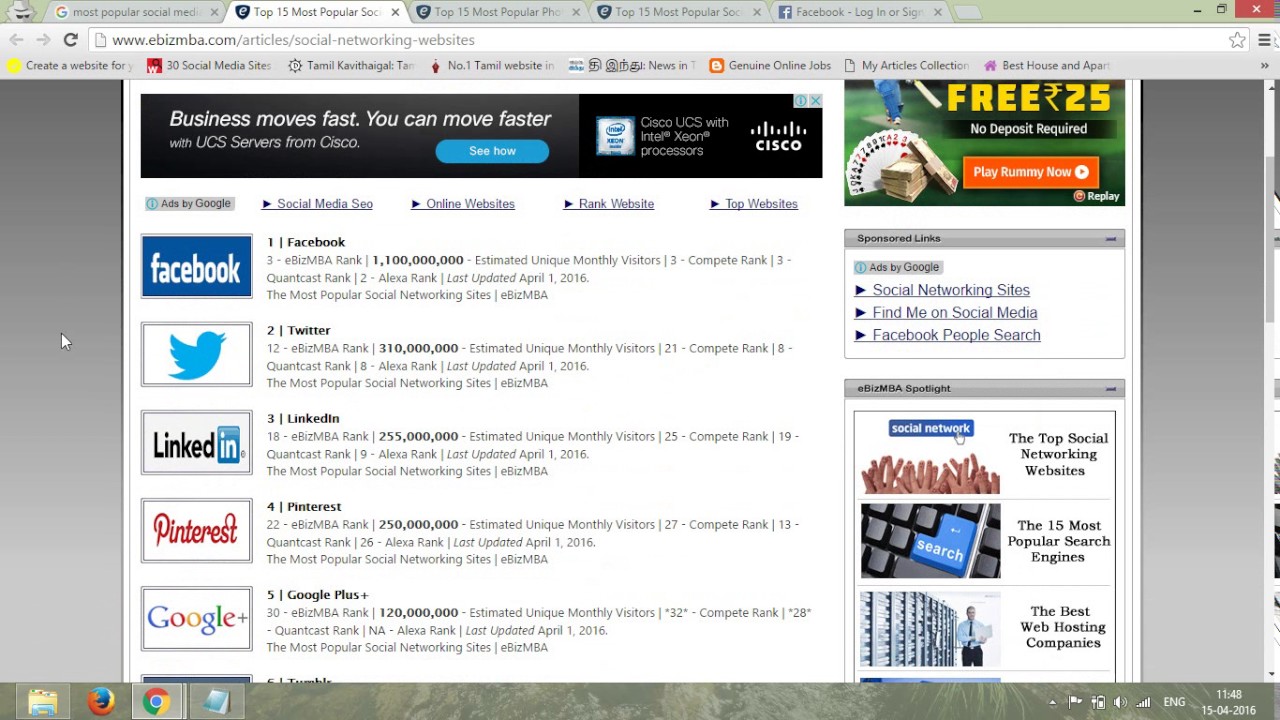The image size is (1280, 720).
Task: Click 'Ads by Google' label above the list
Action: pyautogui.click(x=189, y=204)
